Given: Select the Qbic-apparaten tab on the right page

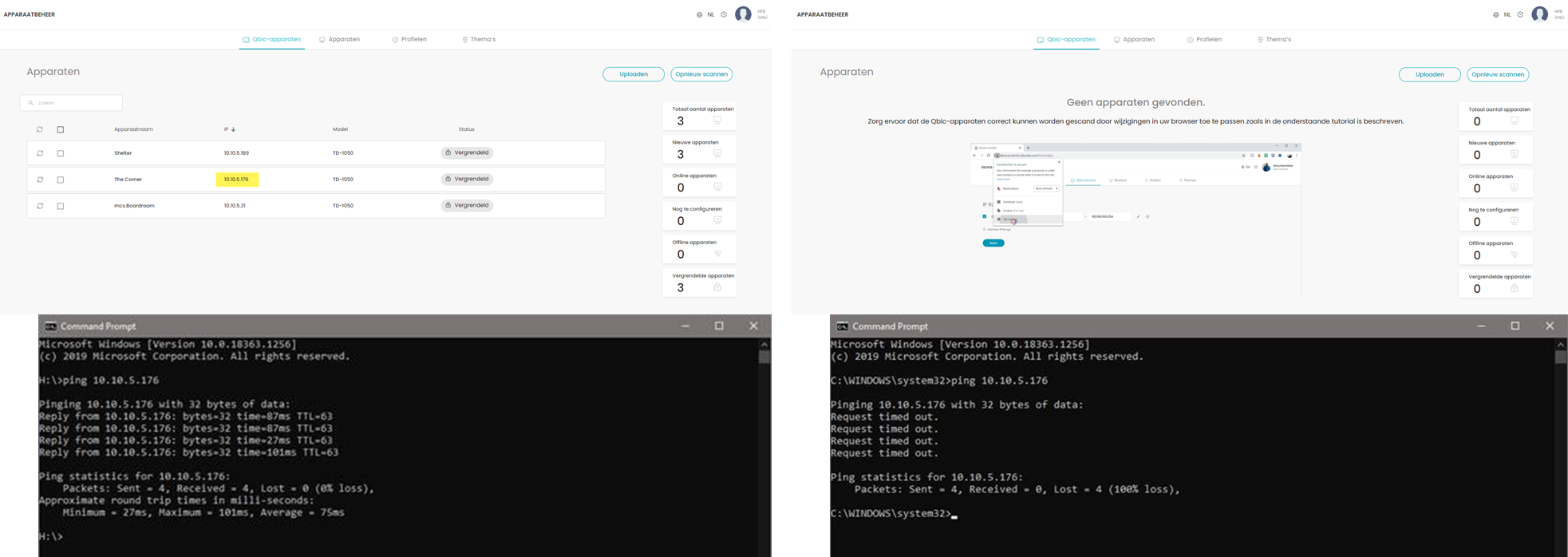Looking at the screenshot, I should tap(1066, 39).
